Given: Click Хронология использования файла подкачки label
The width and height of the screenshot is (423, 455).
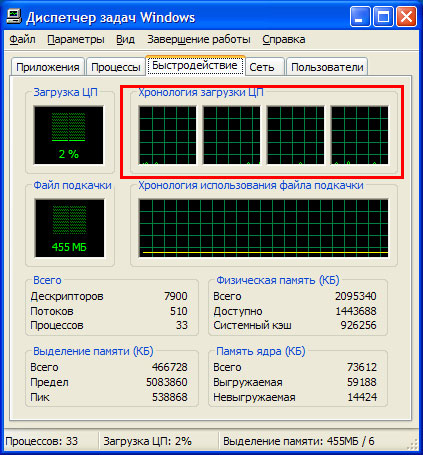Looking at the screenshot, I should [x=251, y=185].
